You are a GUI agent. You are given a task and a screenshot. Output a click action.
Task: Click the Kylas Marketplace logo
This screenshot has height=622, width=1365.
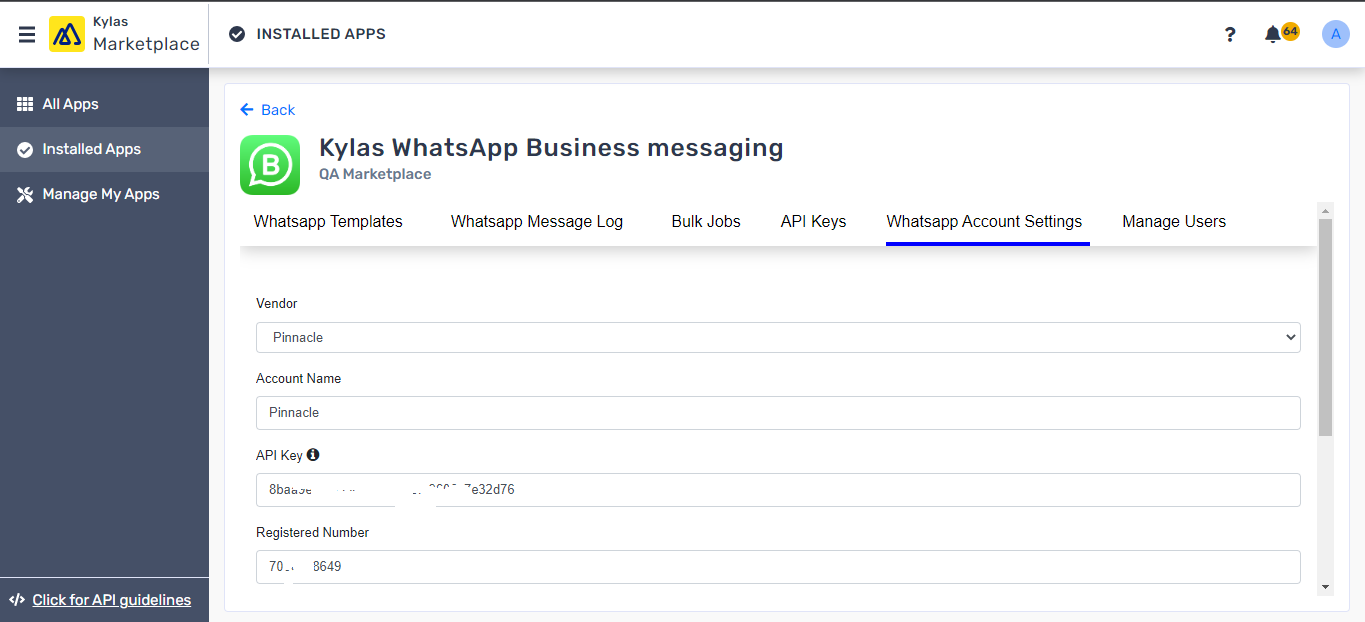click(x=125, y=34)
